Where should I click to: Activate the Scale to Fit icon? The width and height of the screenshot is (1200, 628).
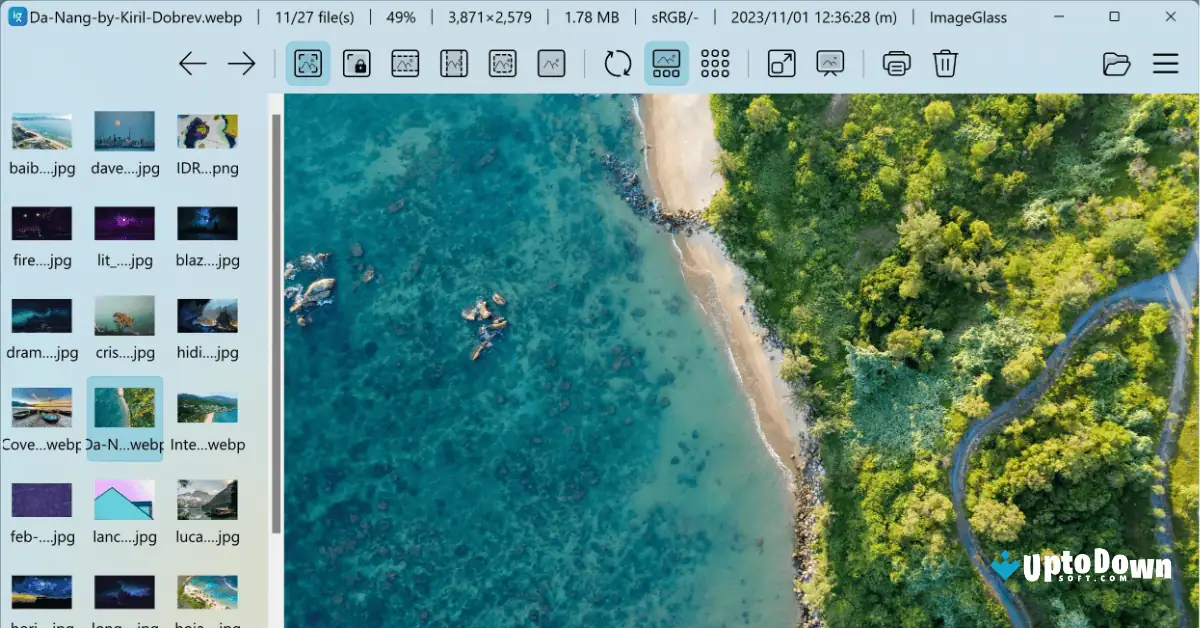(502, 63)
